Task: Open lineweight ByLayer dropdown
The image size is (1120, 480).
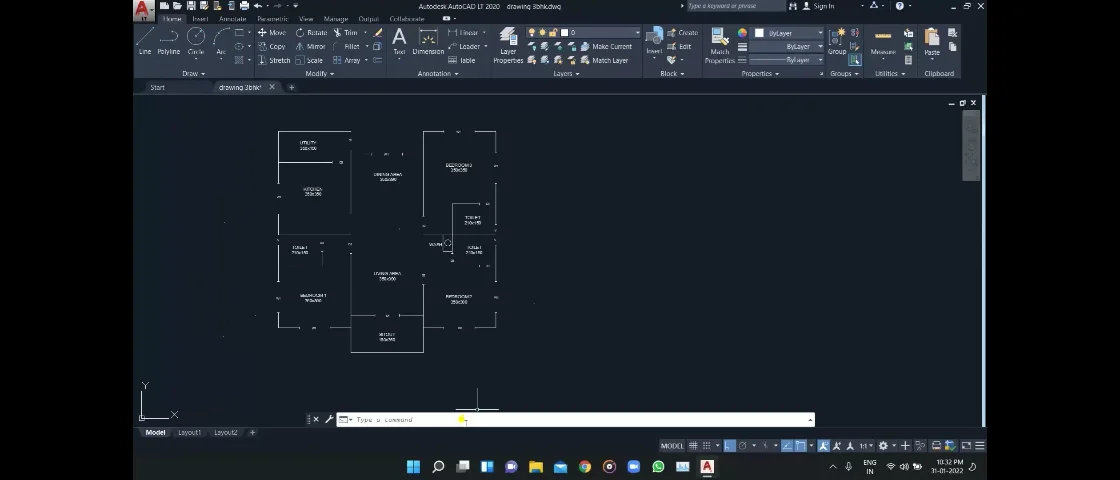Action: click(787, 46)
